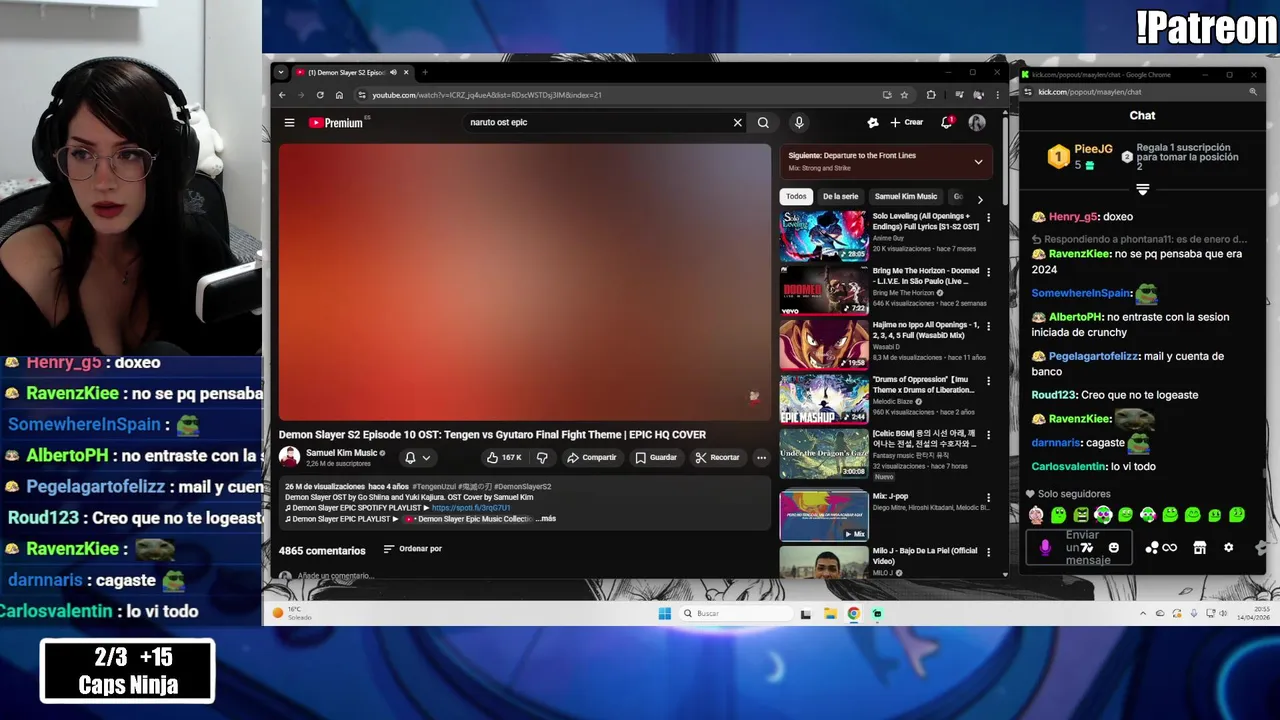The width and height of the screenshot is (1280, 720).
Task: Click the Compartir share button
Action: [x=591, y=458]
